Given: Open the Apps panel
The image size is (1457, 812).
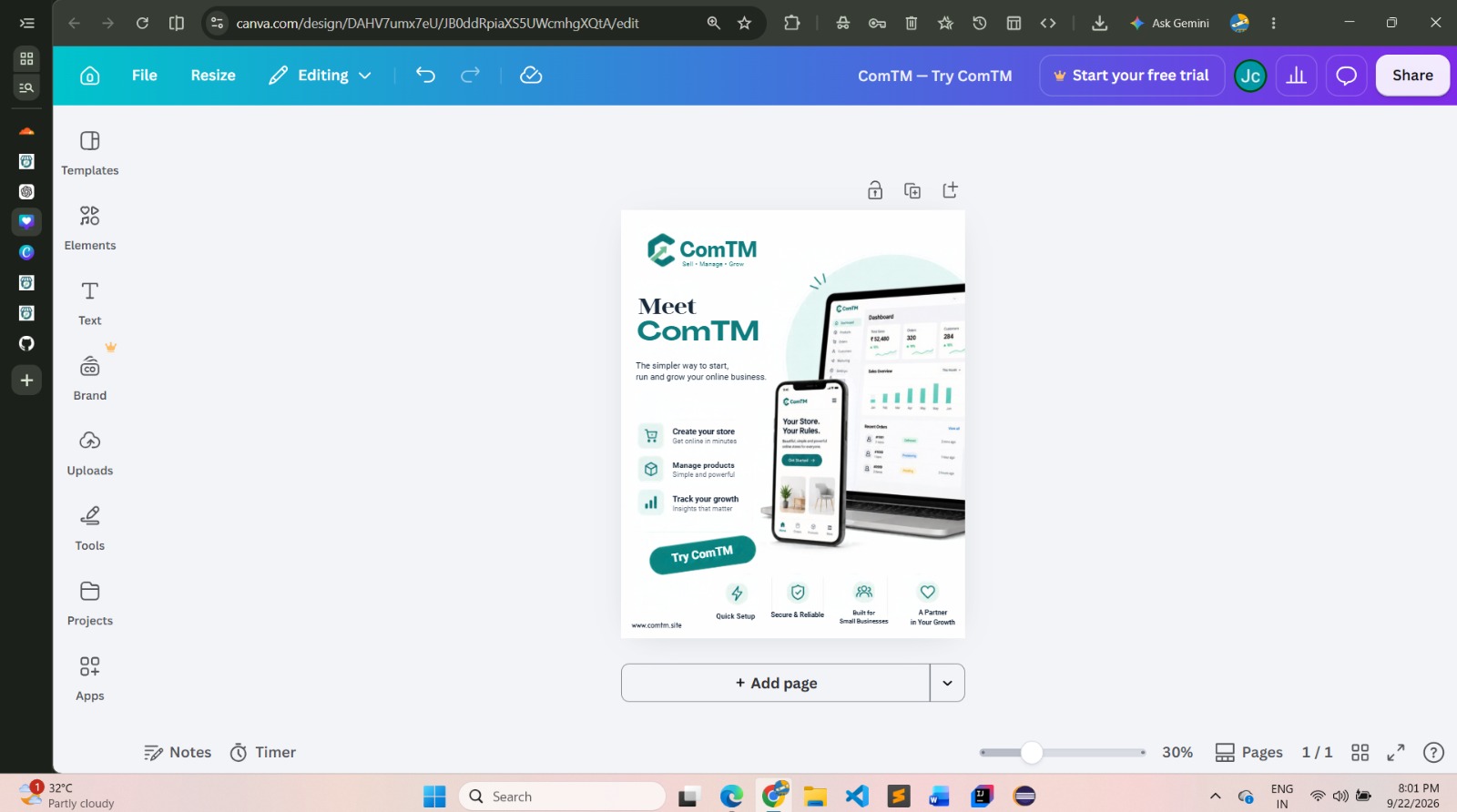Looking at the screenshot, I should [x=89, y=678].
